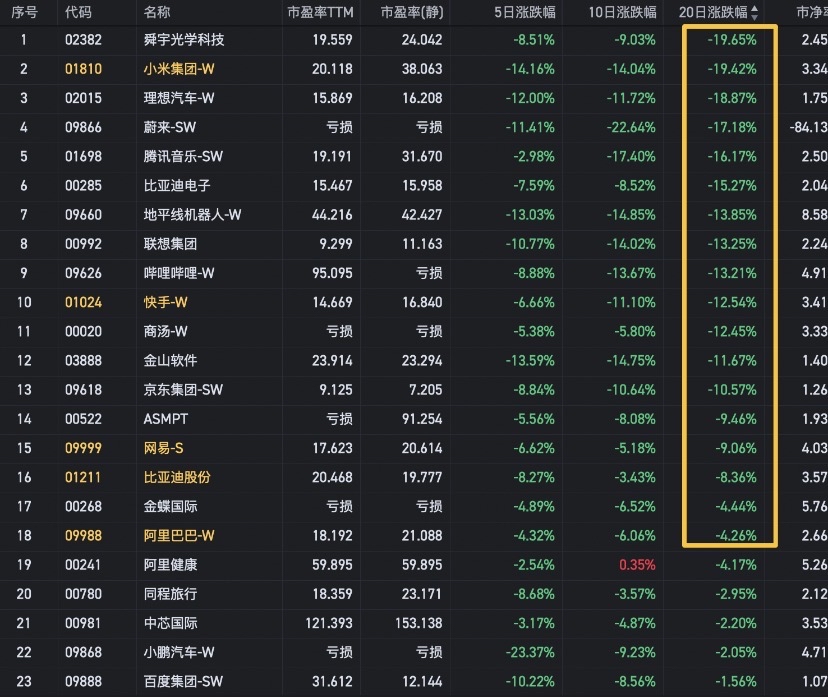
Task: Click the 名称 column header
Action: (157, 12)
